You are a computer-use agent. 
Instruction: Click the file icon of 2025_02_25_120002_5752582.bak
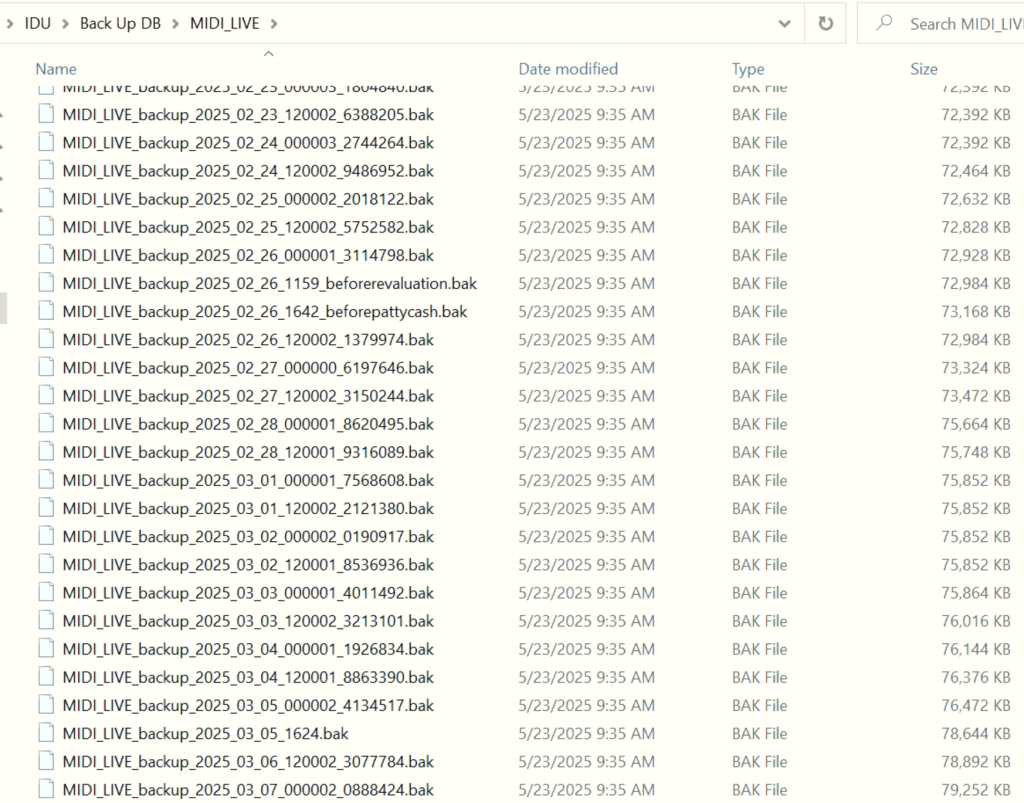(46, 227)
